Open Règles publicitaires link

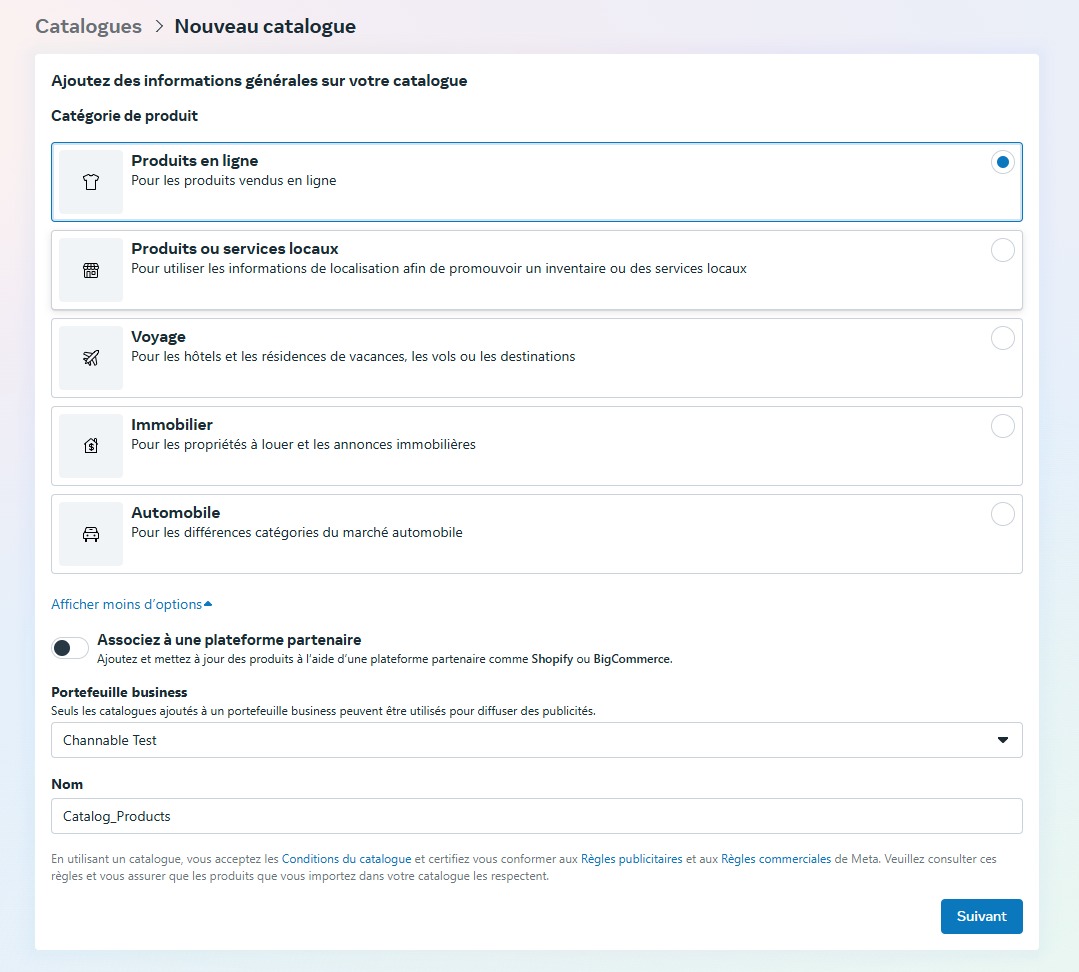(632, 858)
